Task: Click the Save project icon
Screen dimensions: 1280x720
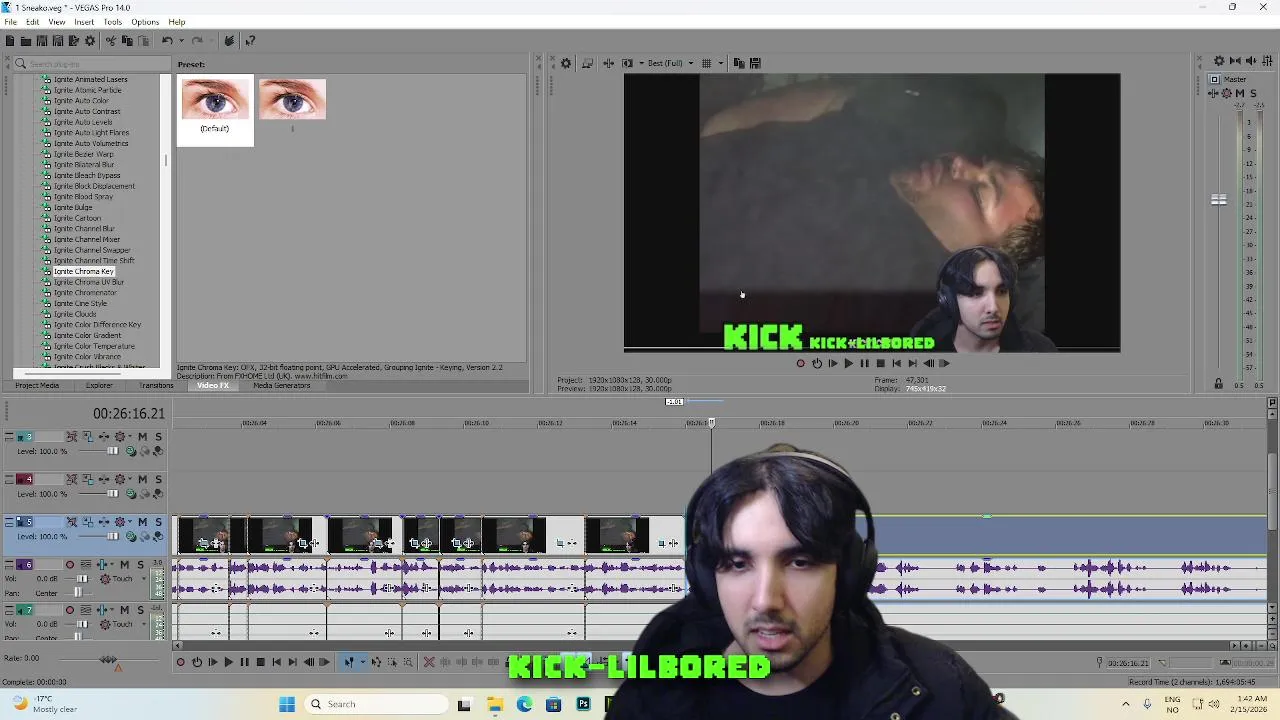Action: click(42, 41)
